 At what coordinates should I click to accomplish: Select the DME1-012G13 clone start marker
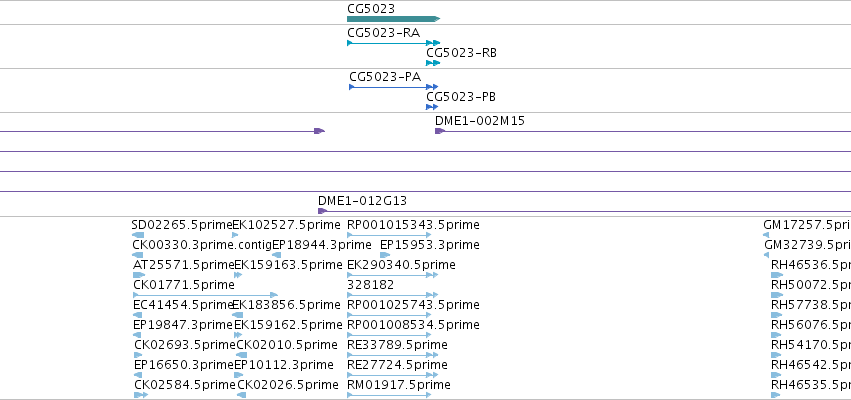322,211
